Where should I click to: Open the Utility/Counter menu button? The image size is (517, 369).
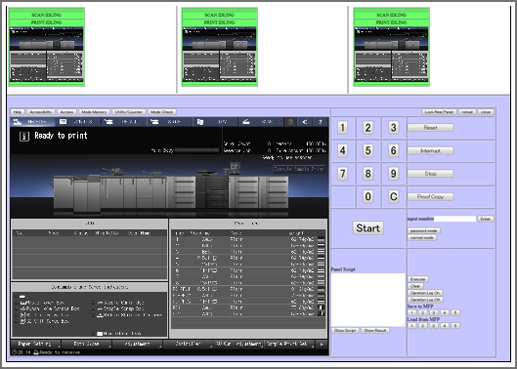coord(129,112)
